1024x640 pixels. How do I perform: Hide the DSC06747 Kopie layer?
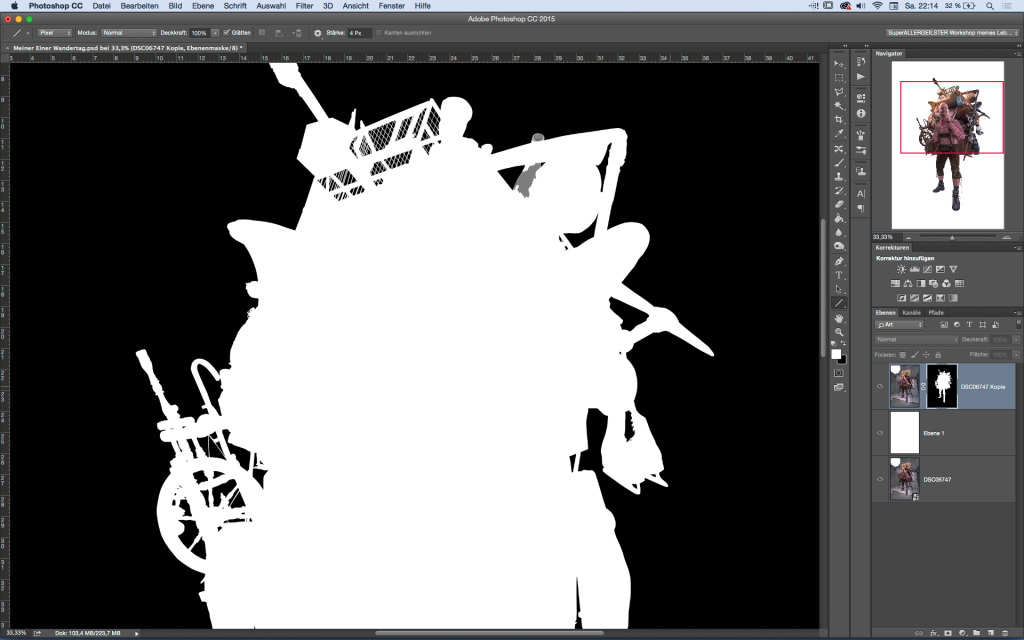pos(880,387)
